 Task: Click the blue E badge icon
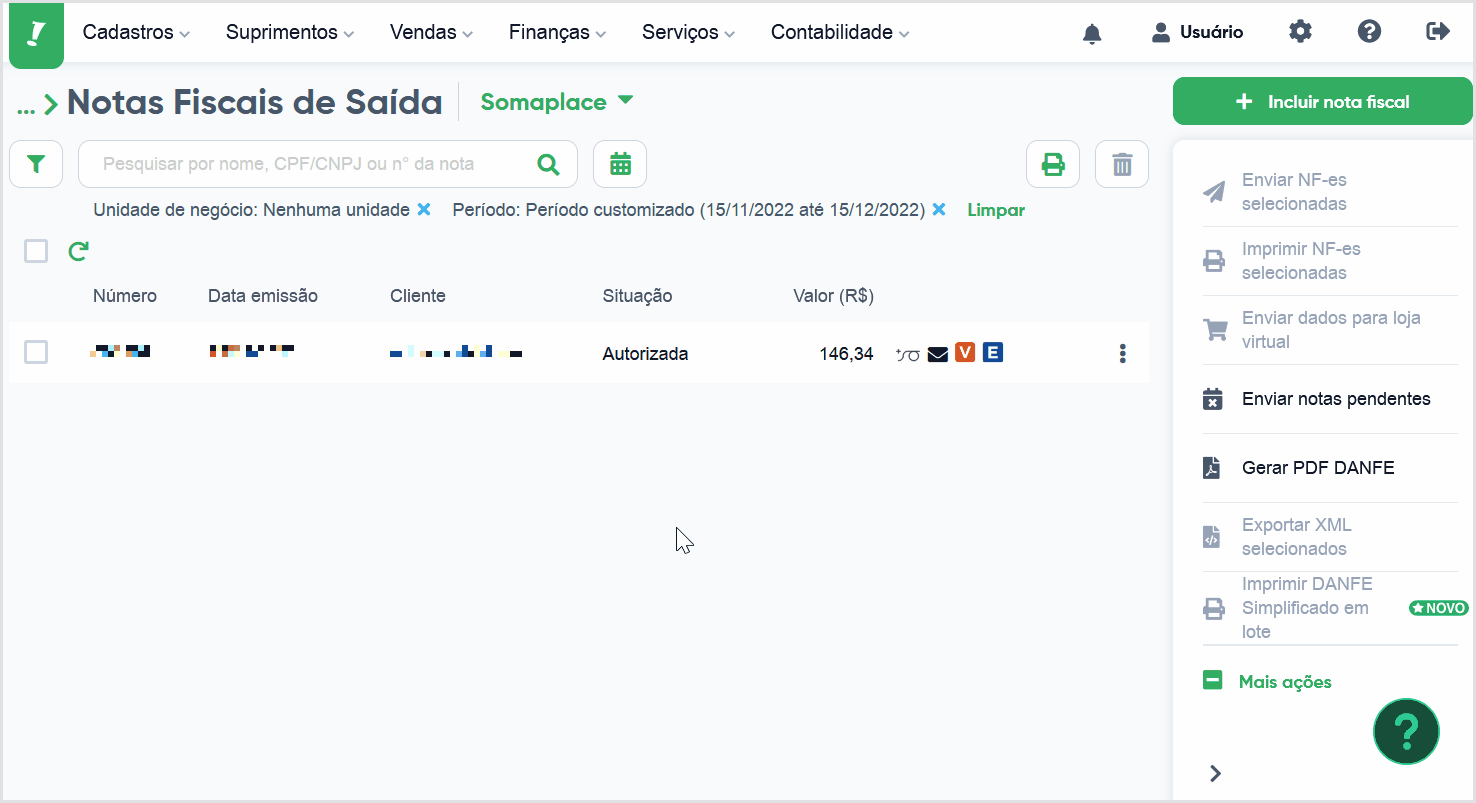[x=993, y=352]
